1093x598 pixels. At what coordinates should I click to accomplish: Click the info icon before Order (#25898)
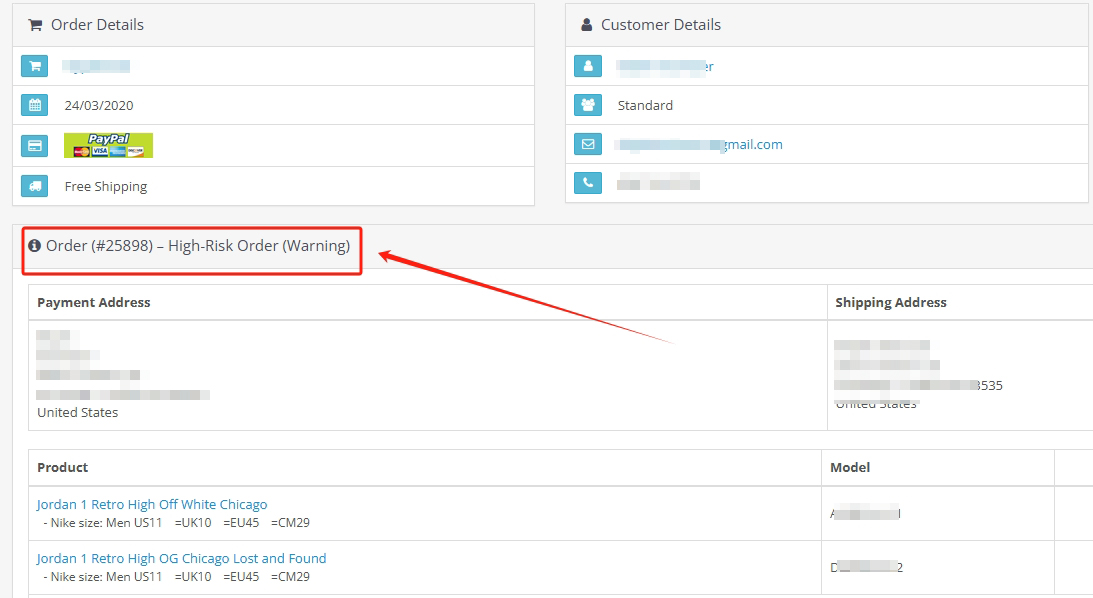[x=35, y=246]
